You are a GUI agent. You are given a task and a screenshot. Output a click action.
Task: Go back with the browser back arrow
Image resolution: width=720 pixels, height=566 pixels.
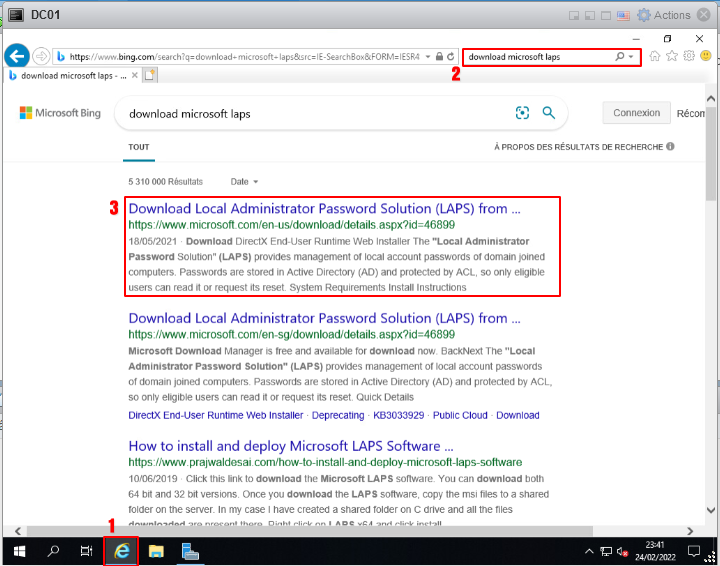click(17, 56)
